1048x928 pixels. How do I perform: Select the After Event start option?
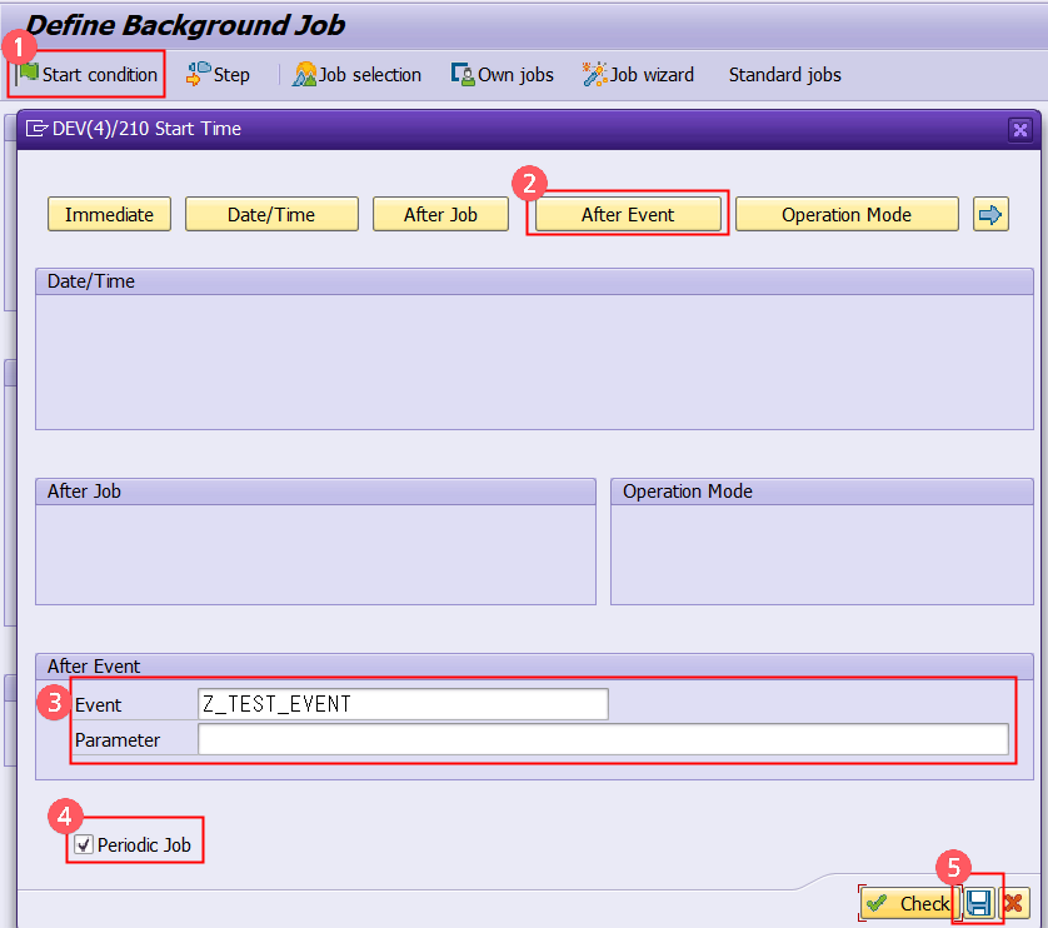[628, 215]
